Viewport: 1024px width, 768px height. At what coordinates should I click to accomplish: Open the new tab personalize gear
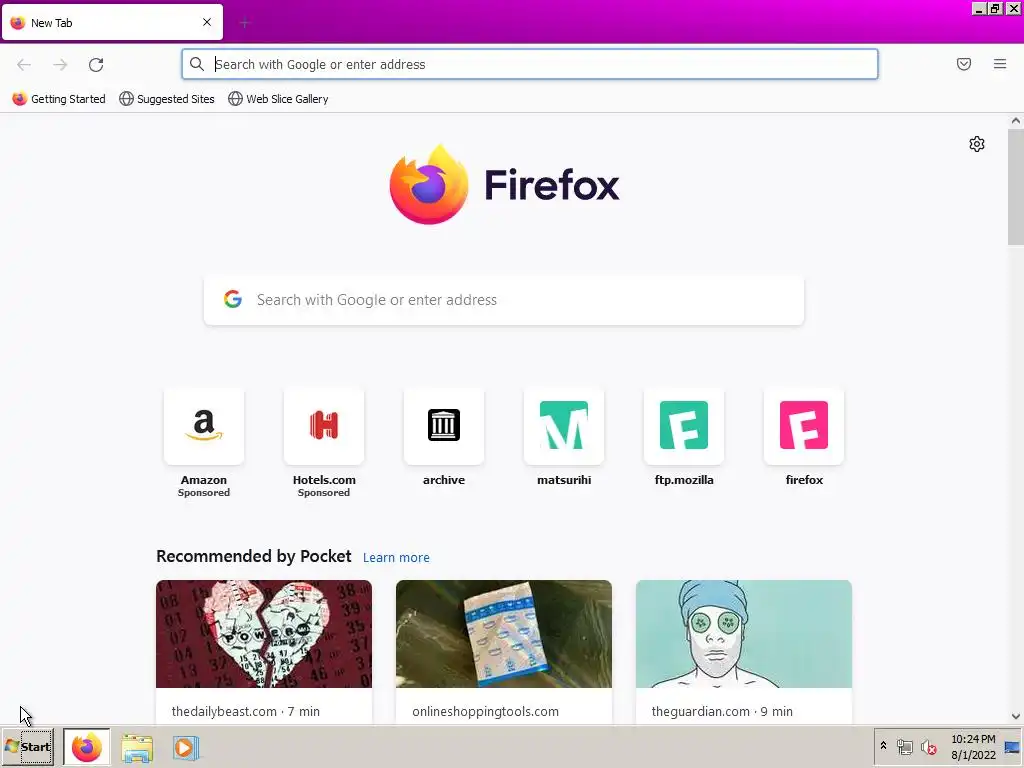(x=977, y=144)
